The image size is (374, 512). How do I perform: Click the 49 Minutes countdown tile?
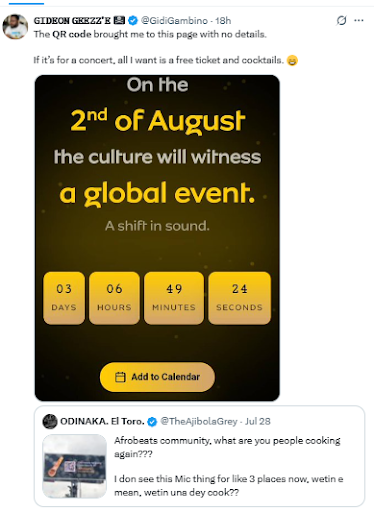174,298
